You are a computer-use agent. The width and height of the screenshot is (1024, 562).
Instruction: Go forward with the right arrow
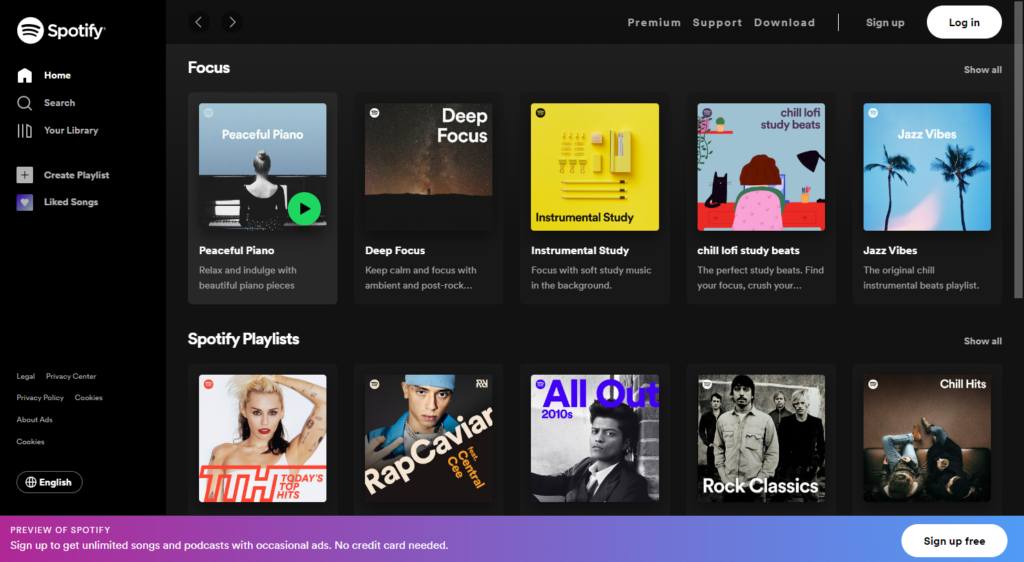point(232,22)
